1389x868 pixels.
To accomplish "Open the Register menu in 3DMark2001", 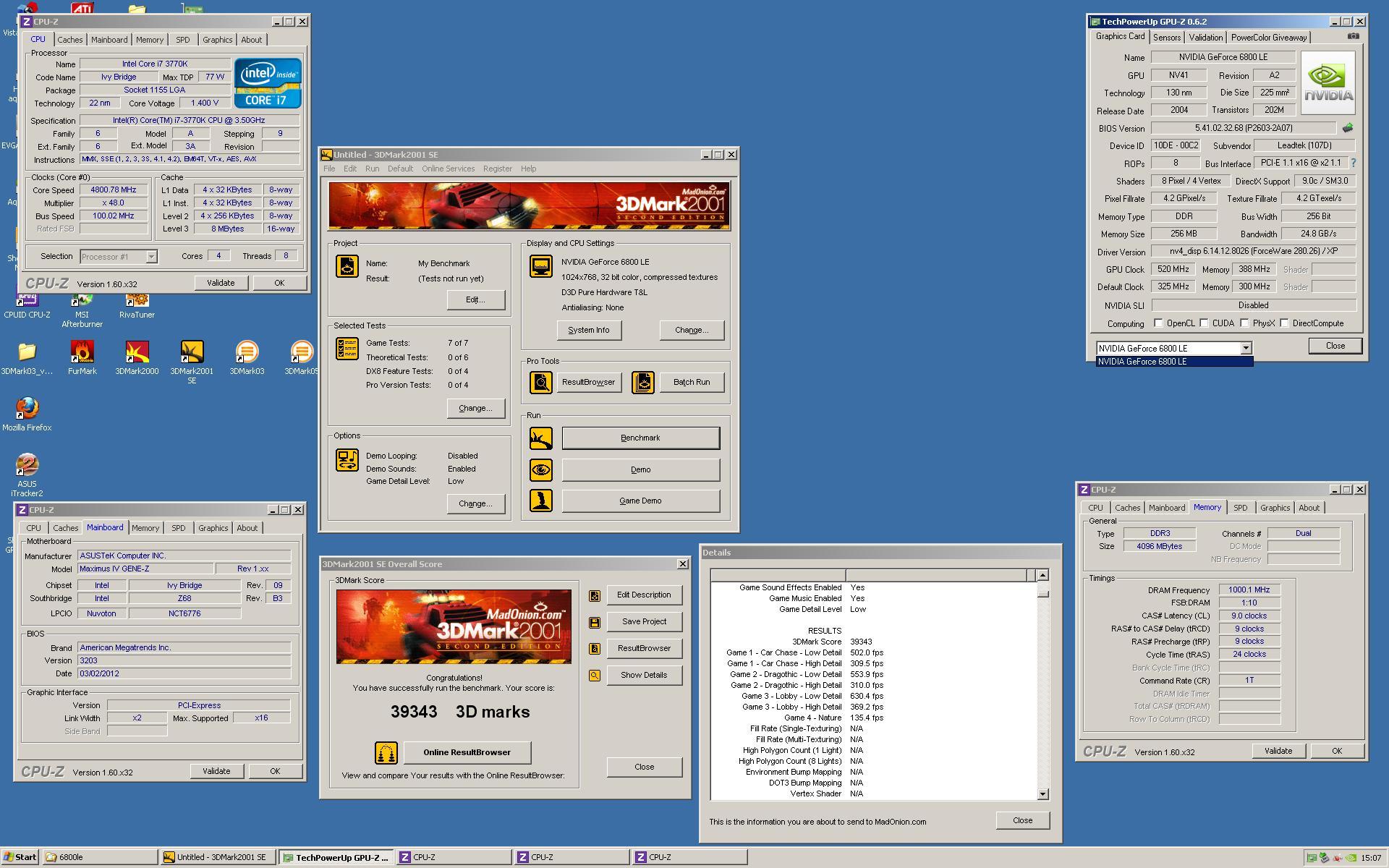I will pos(497,169).
